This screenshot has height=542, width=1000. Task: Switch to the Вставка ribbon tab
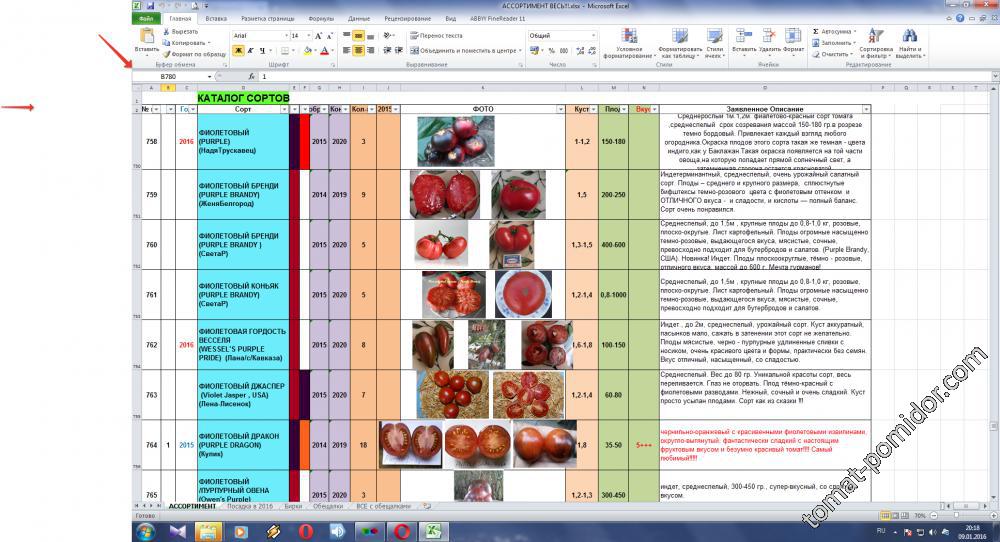(216, 18)
